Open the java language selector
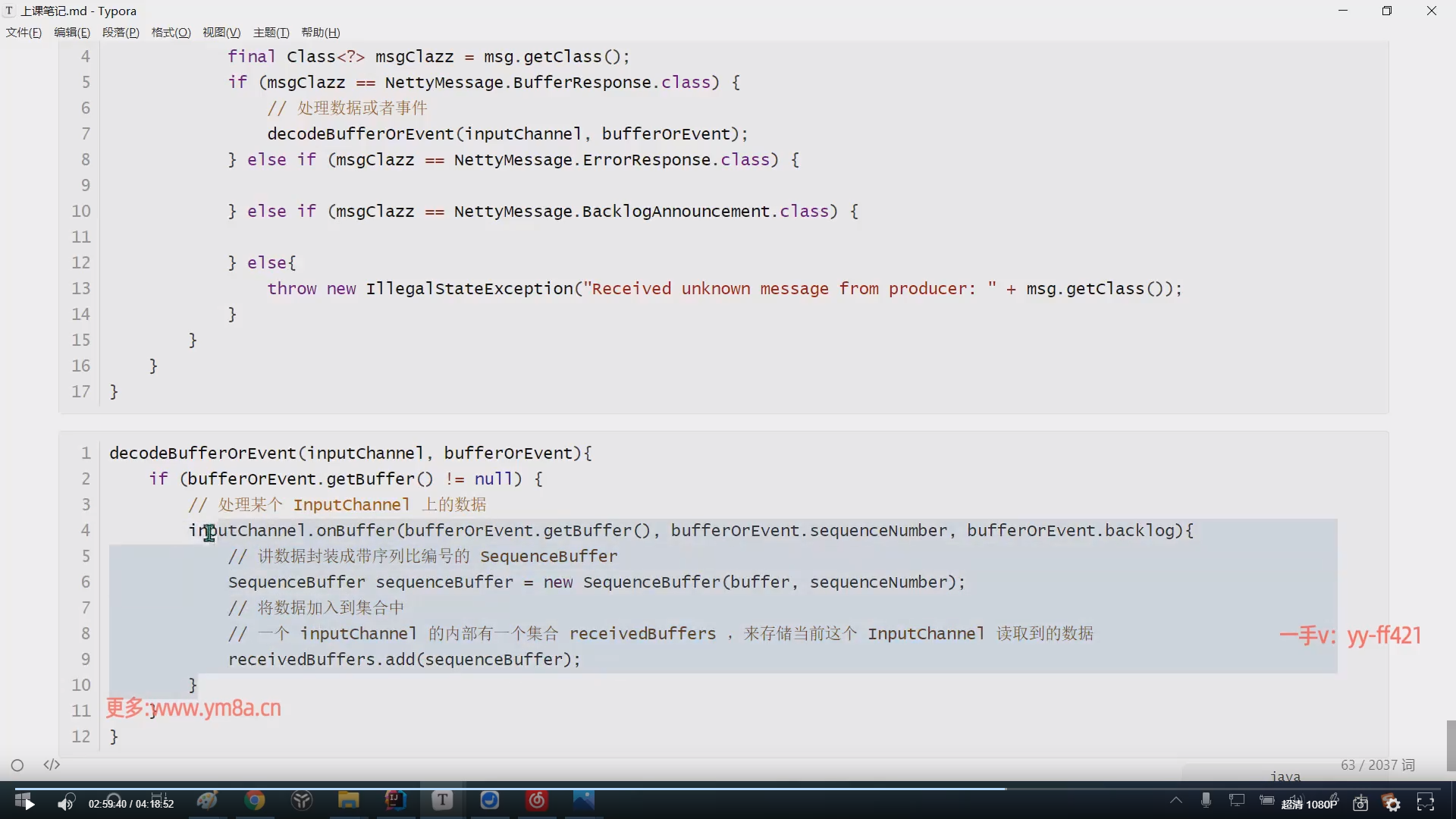Viewport: 1456px width, 819px height. coord(1285,776)
